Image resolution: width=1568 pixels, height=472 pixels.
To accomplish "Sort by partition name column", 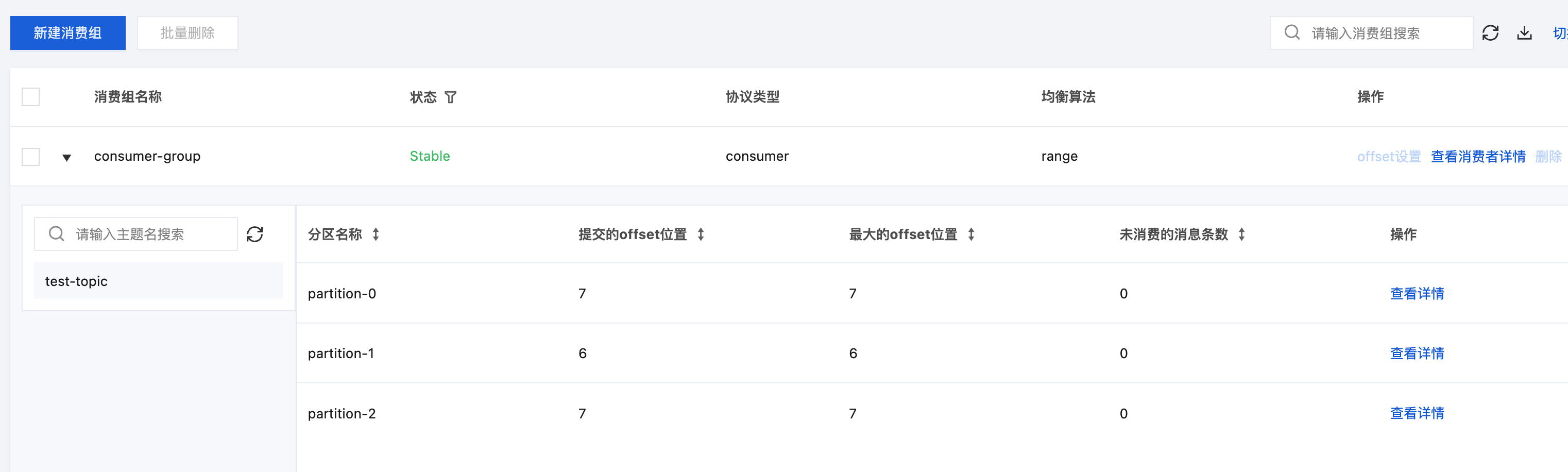I will [x=376, y=234].
